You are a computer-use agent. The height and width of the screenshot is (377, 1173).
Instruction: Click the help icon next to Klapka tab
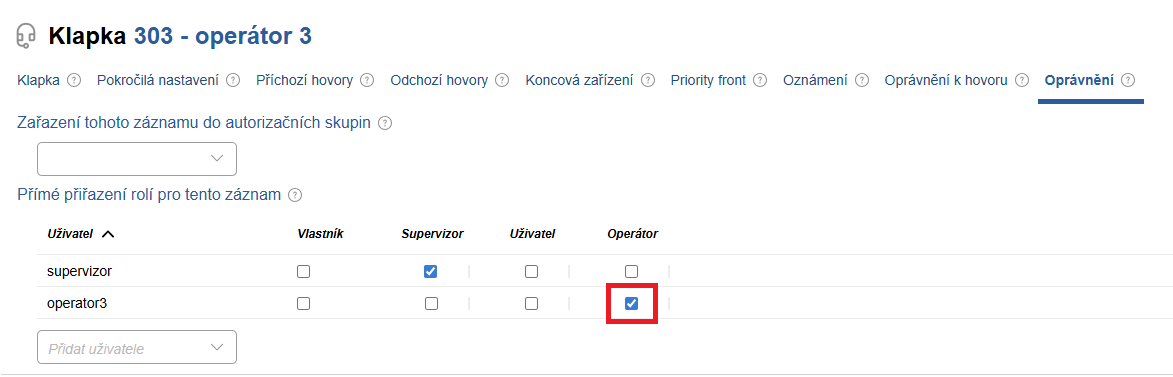73,80
